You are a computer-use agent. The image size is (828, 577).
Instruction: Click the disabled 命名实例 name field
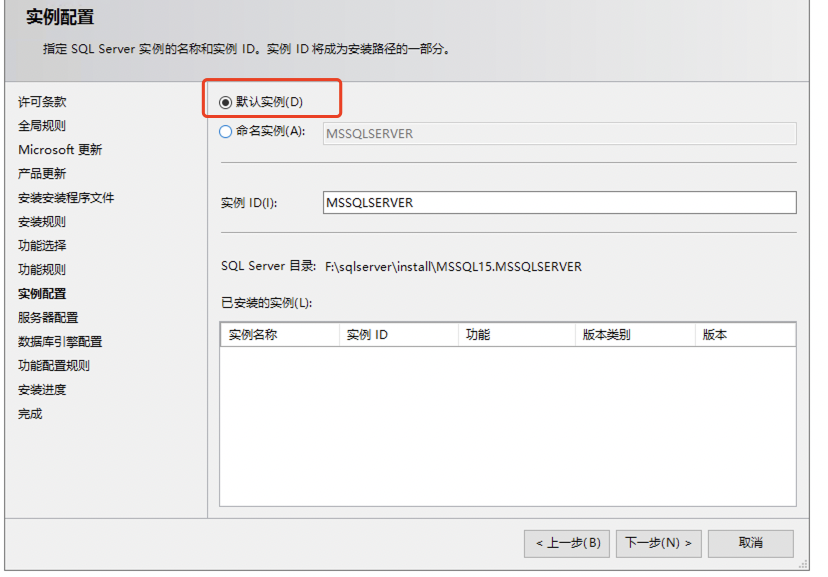559,134
